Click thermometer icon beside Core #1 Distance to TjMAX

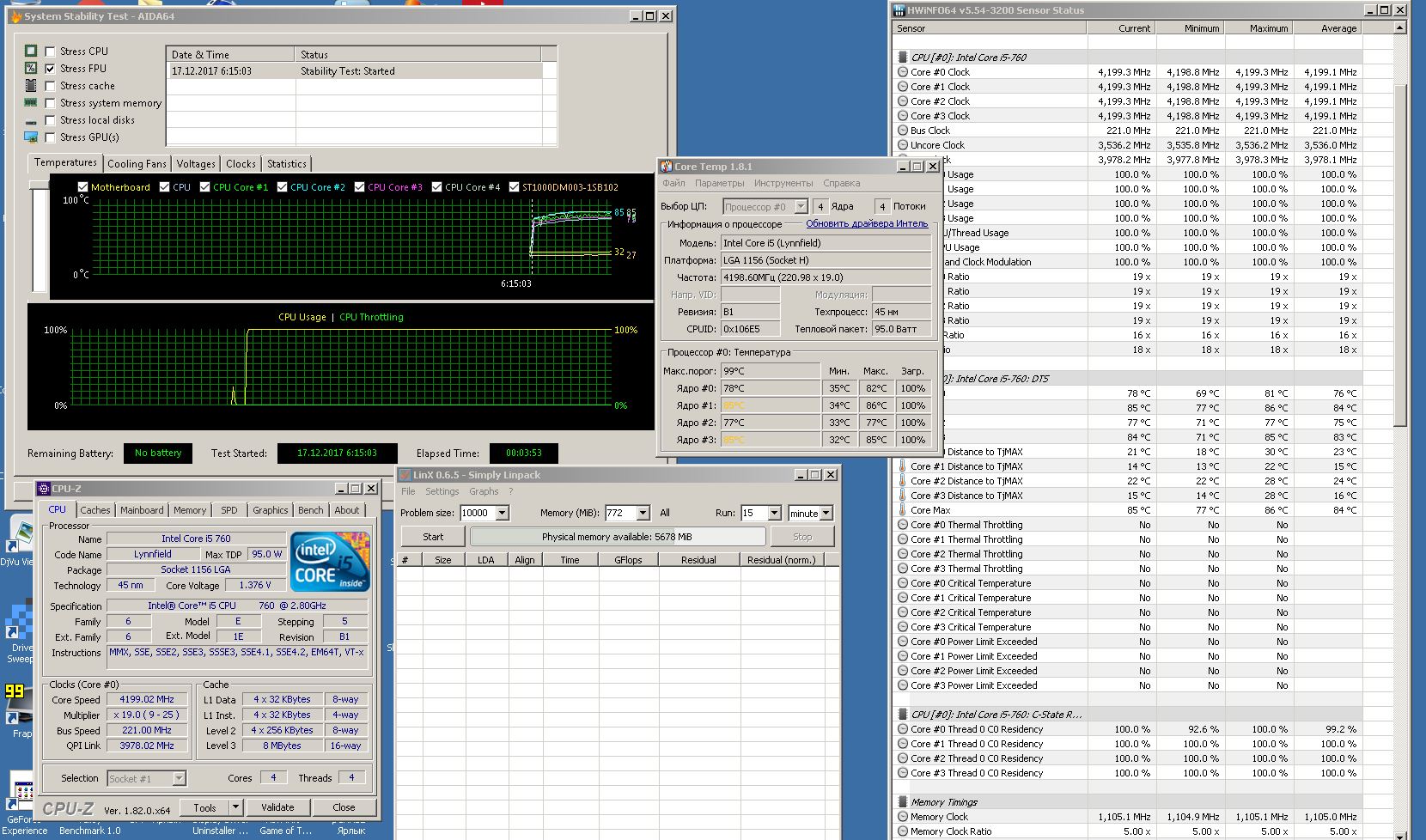903,466
